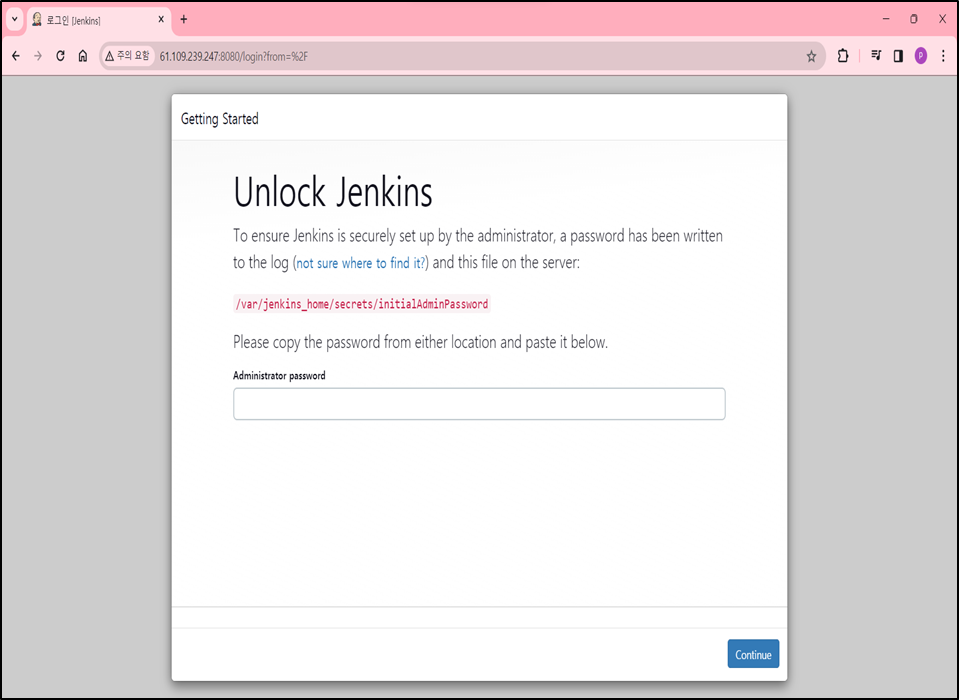Open the Chrome three-dot menu

943,56
